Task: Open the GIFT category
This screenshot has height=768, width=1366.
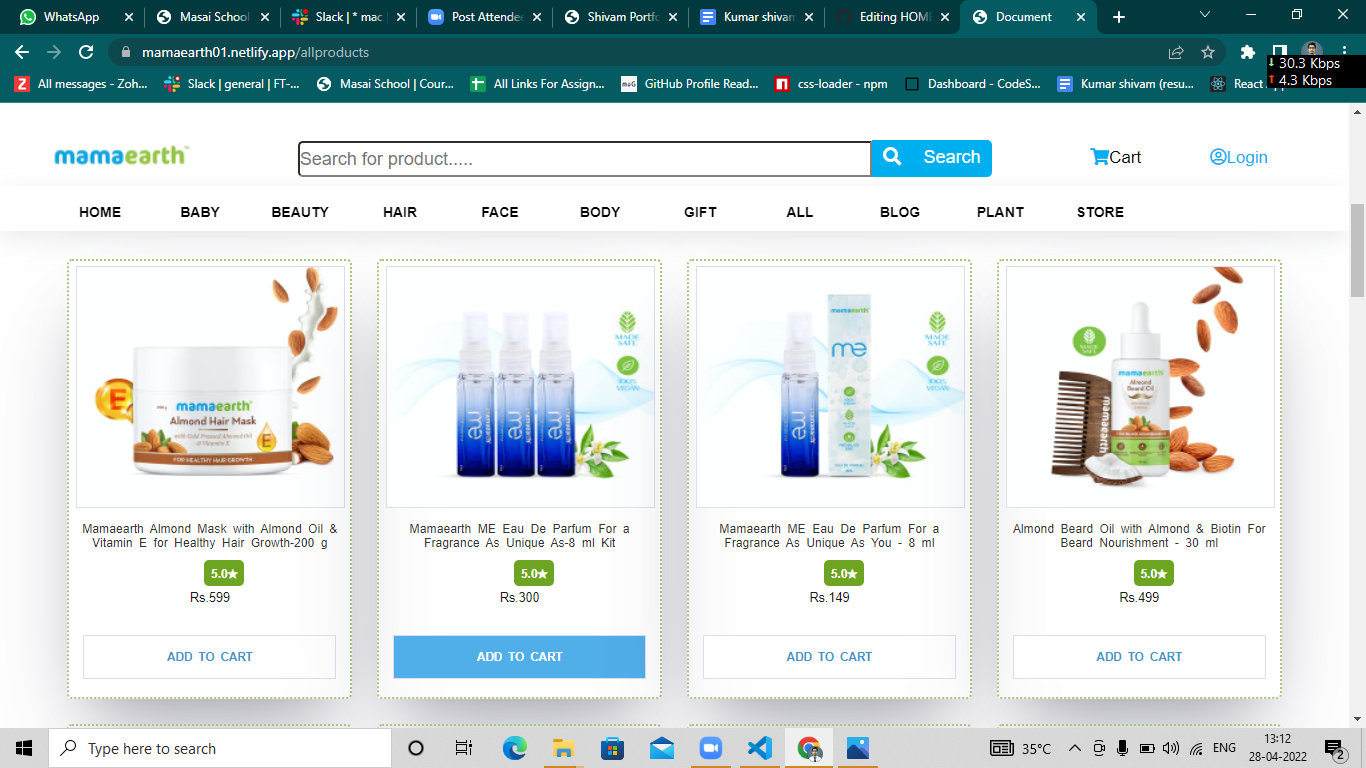Action: (700, 212)
